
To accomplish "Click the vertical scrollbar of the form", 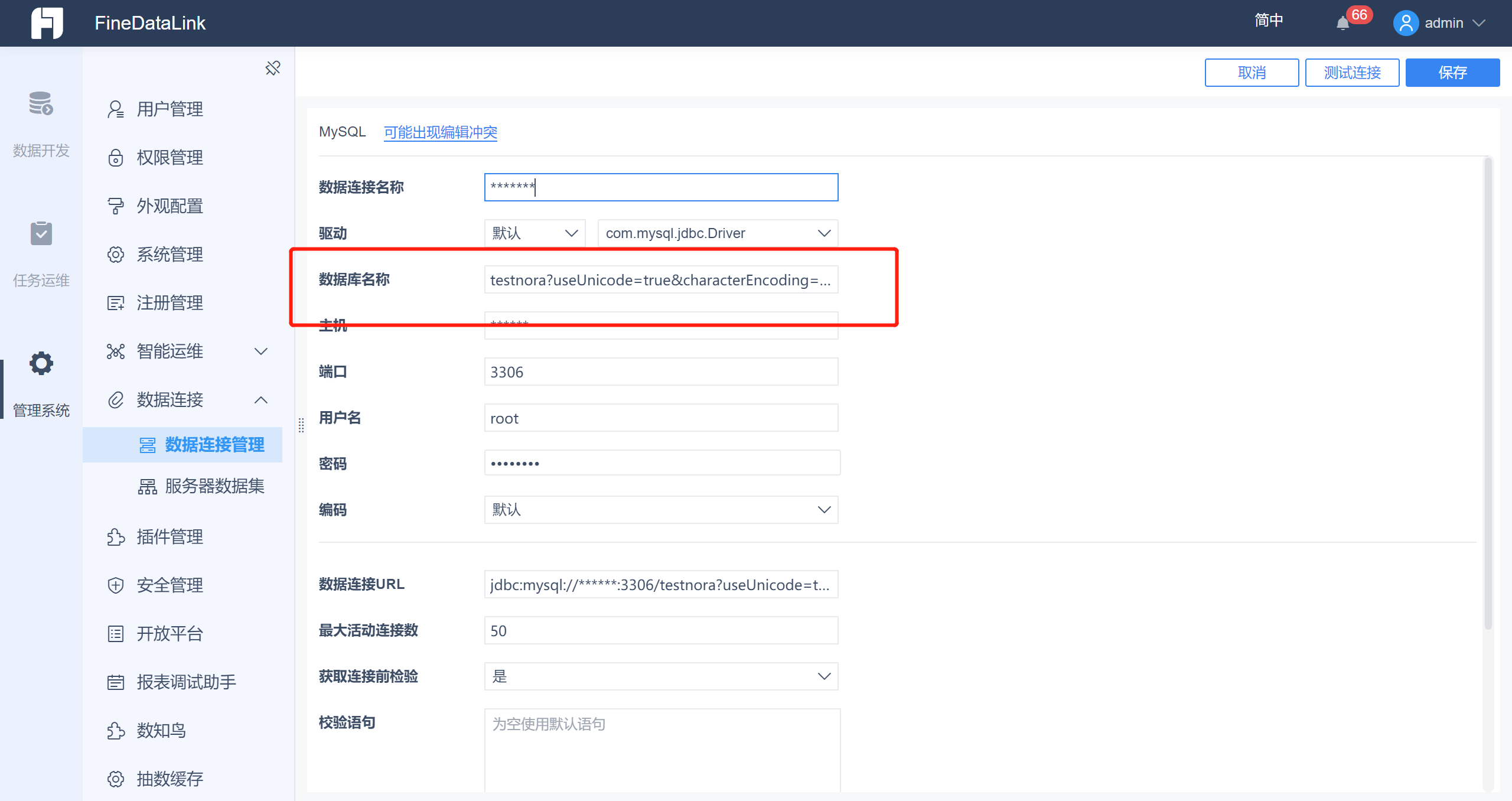I will (1488, 390).
